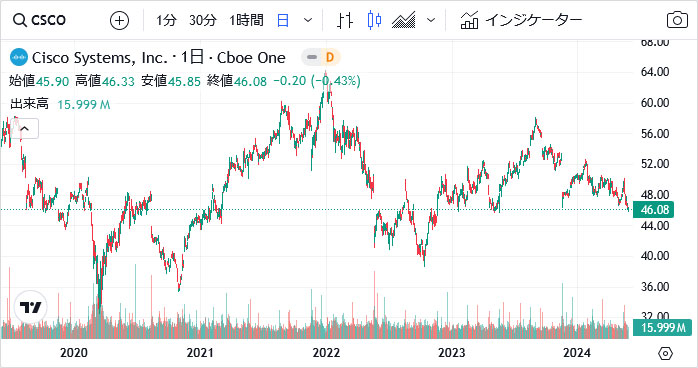Click the 2023 time axis label

451,353
